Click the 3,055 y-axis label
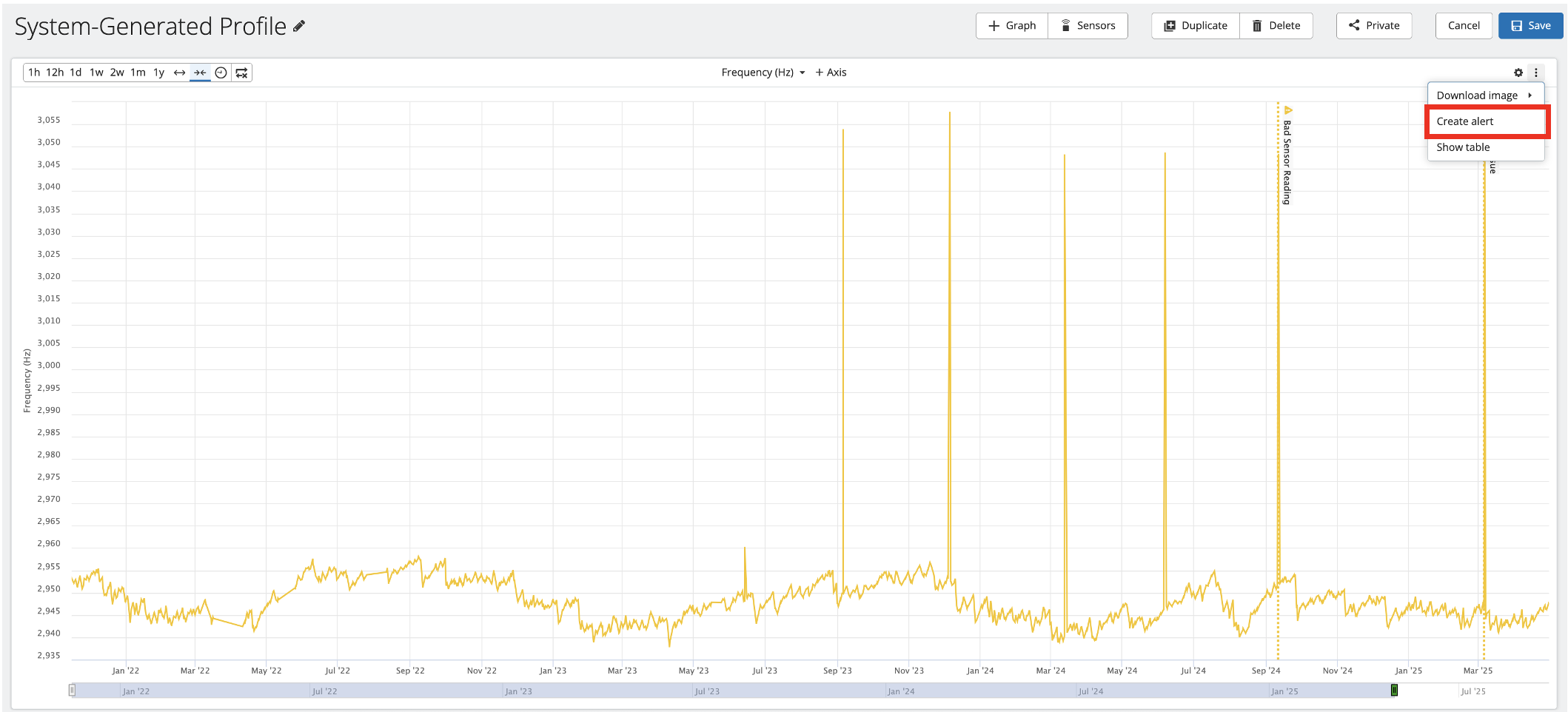 click(49, 120)
